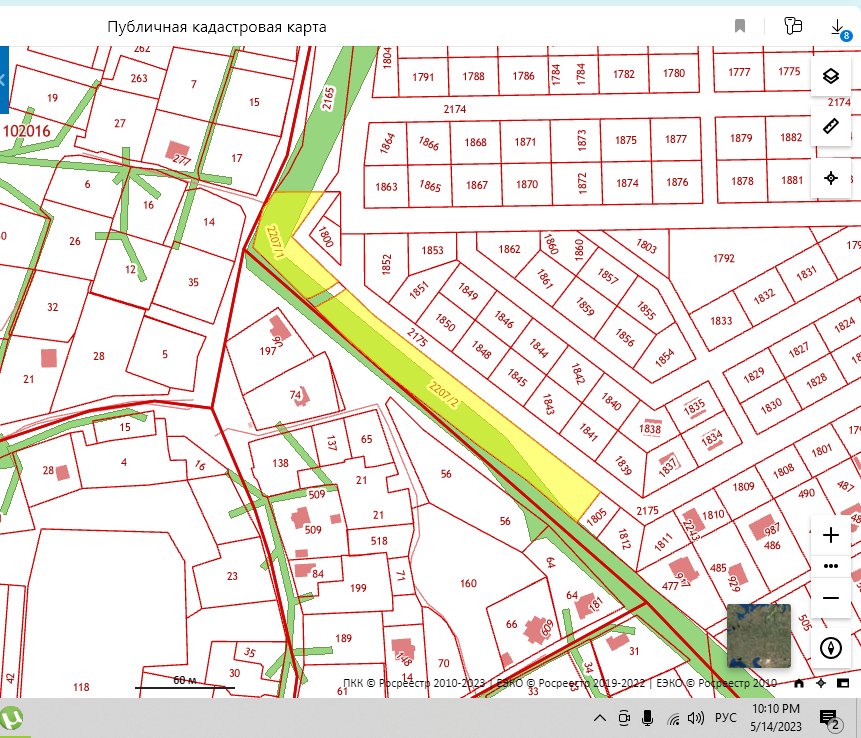Click the page title Публичная кадастровая карта
Image resolution: width=861 pixels, height=738 pixels.
[x=216, y=26]
